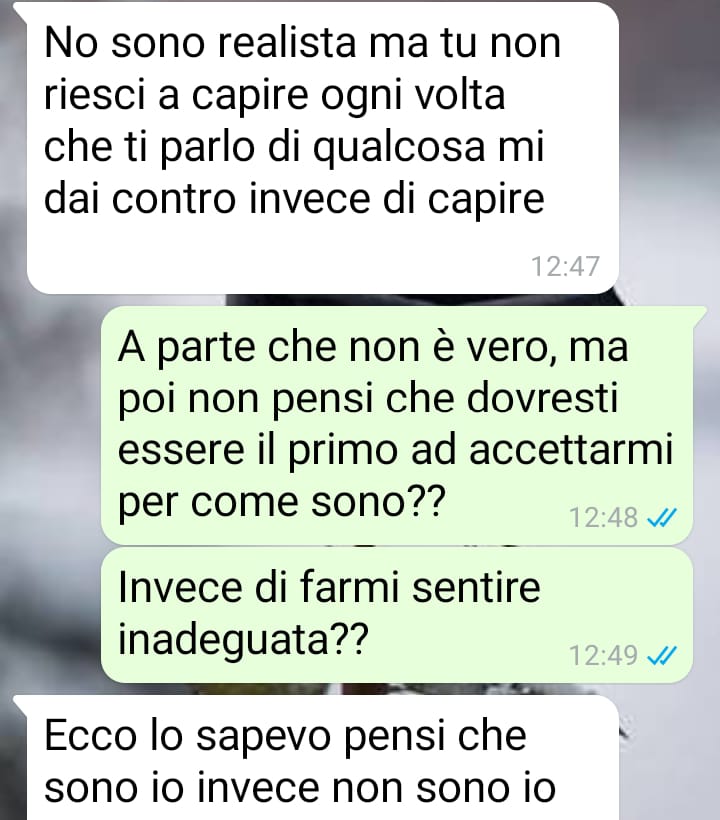
Task: Tap the tail corner of the green 12:48 bubble
Action: (700, 315)
